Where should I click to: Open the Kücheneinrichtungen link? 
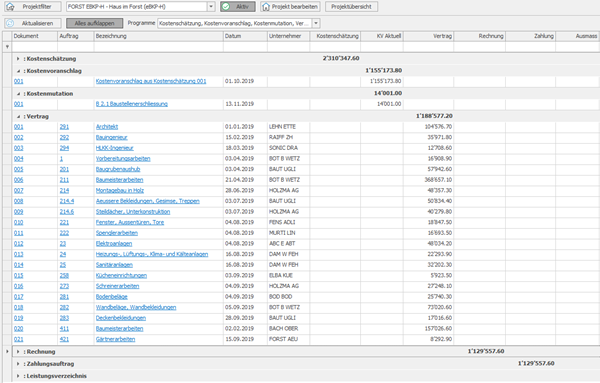121,275
